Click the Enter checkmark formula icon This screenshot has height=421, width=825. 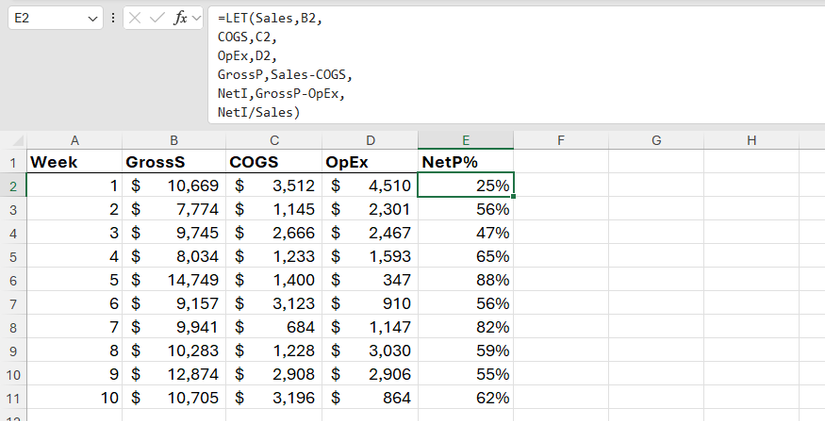click(157, 19)
